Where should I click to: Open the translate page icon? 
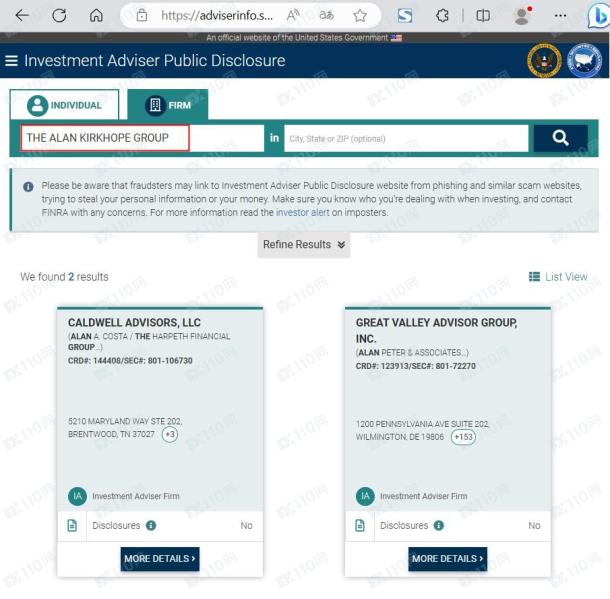coord(326,16)
